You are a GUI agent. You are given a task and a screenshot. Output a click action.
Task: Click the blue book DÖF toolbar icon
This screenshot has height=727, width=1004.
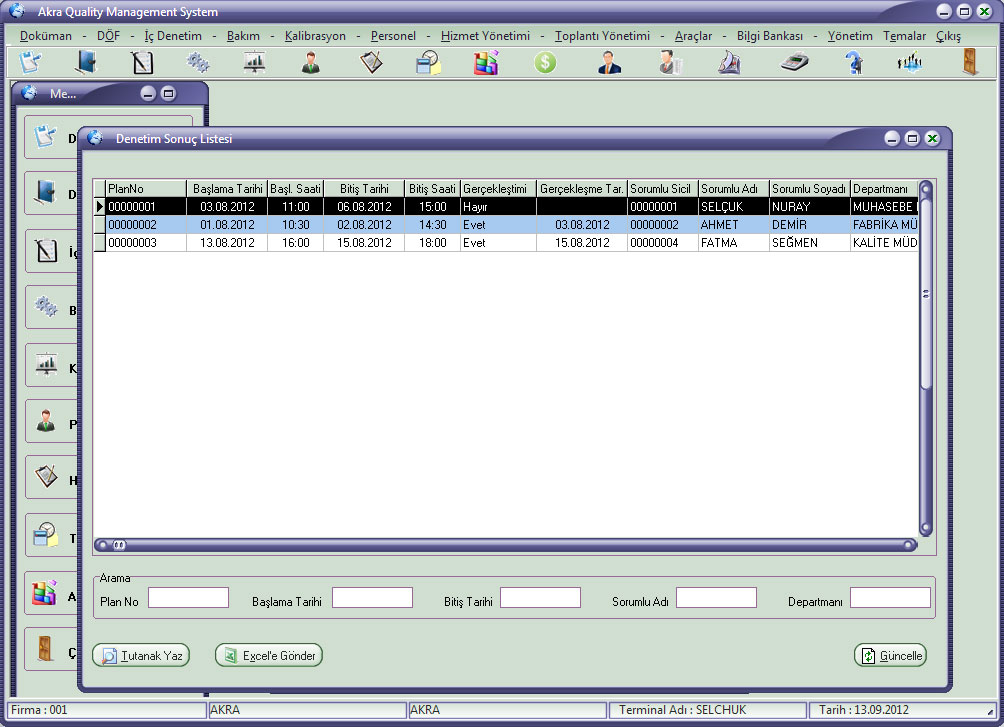(86, 62)
